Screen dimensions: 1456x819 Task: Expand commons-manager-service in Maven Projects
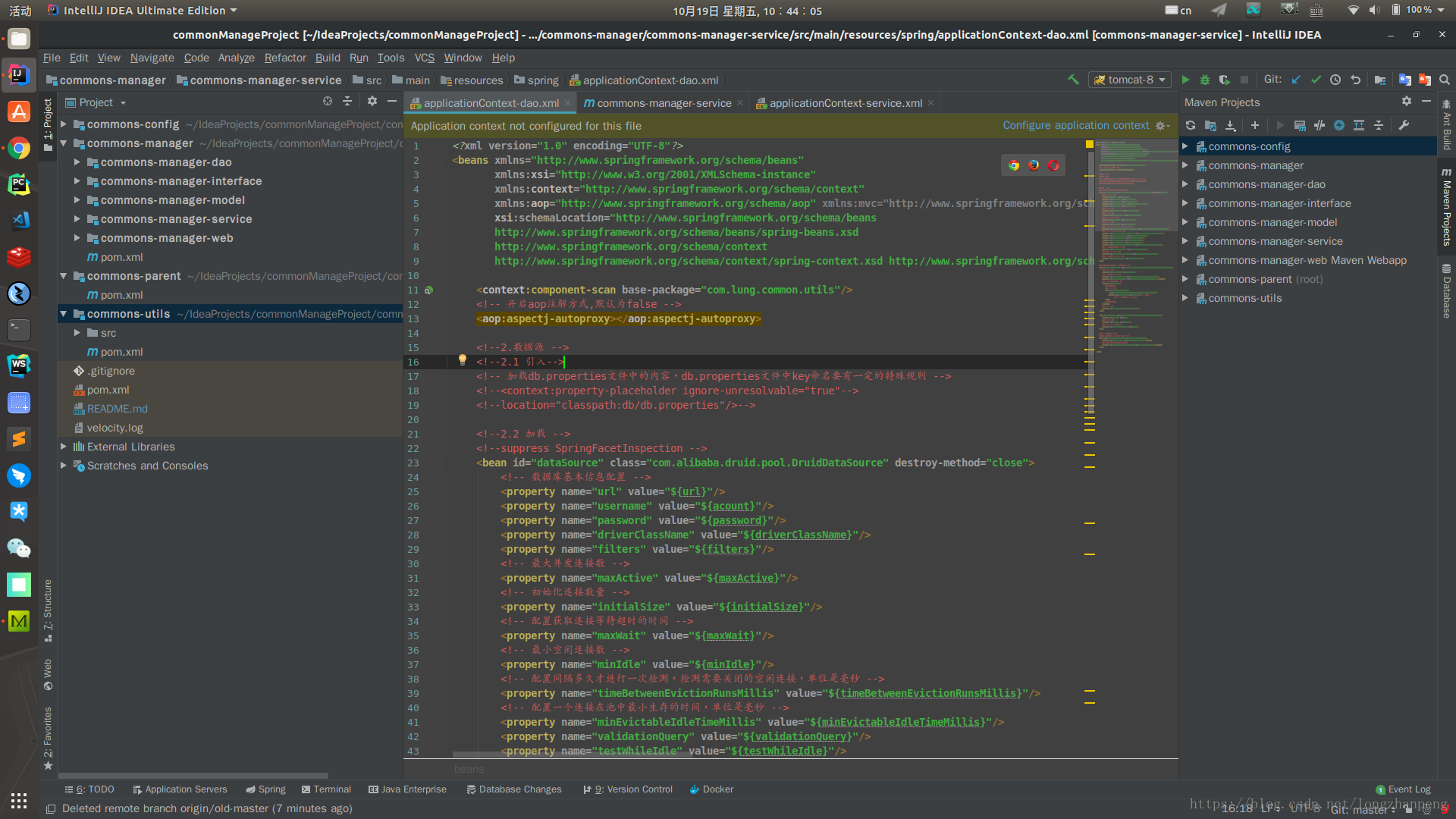pyautogui.click(x=1185, y=241)
